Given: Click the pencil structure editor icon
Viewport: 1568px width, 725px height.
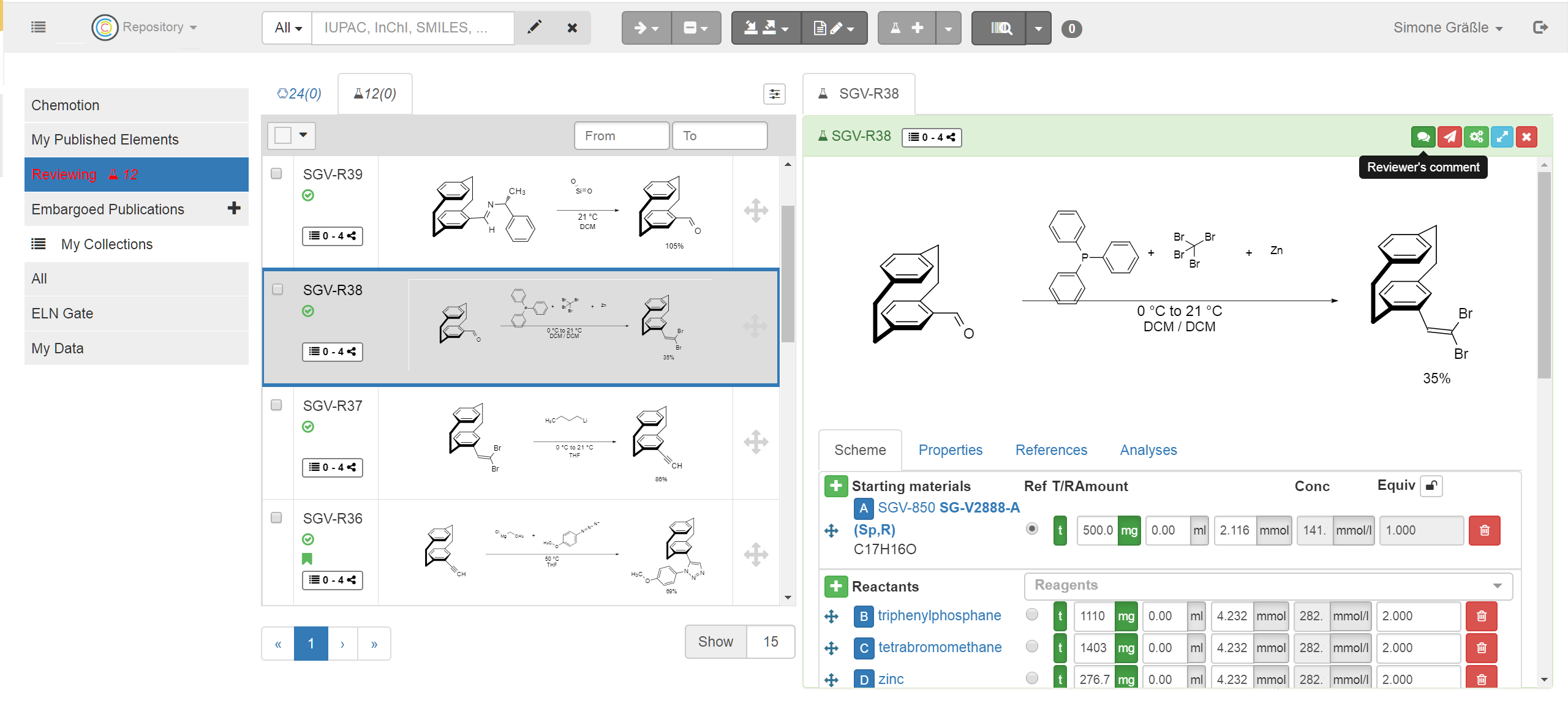Looking at the screenshot, I should (534, 28).
